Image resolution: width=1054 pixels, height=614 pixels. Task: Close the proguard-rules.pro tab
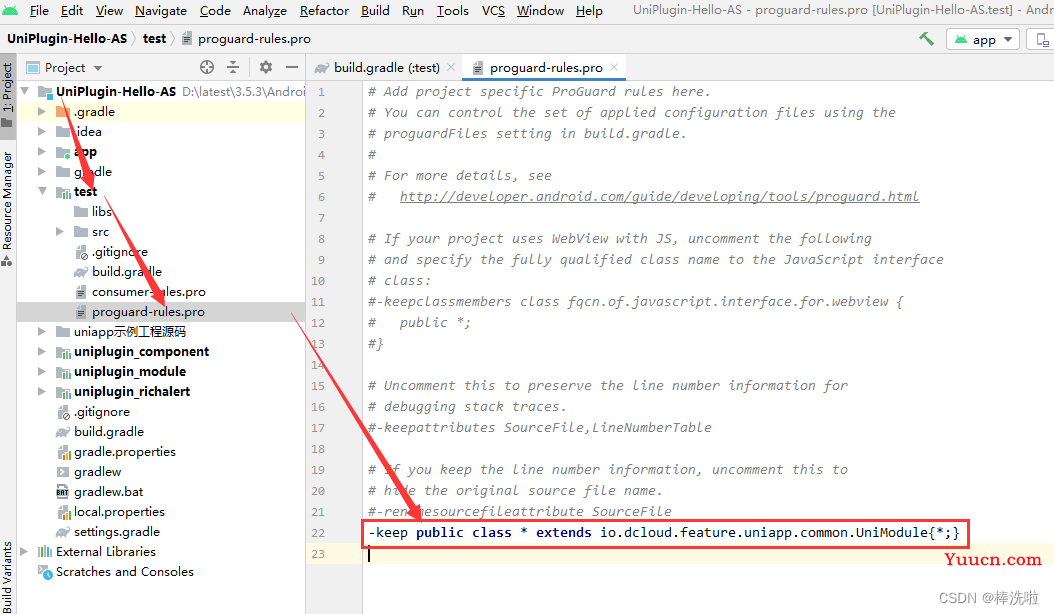pos(614,67)
